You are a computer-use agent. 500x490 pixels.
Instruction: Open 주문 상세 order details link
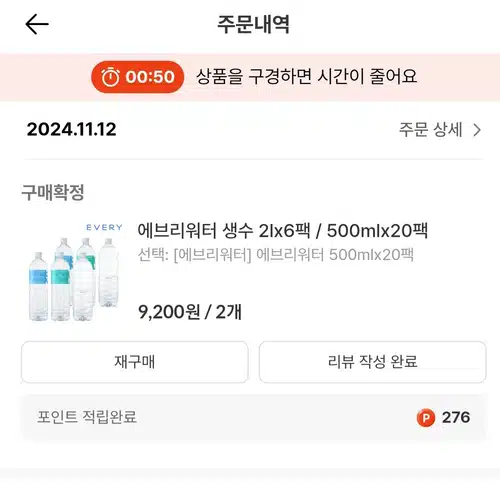coord(440,130)
